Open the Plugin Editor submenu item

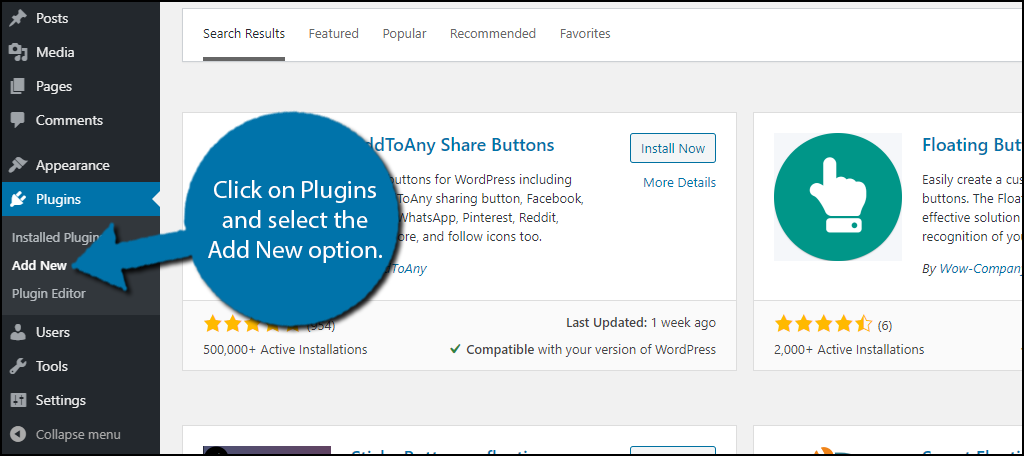tap(48, 294)
